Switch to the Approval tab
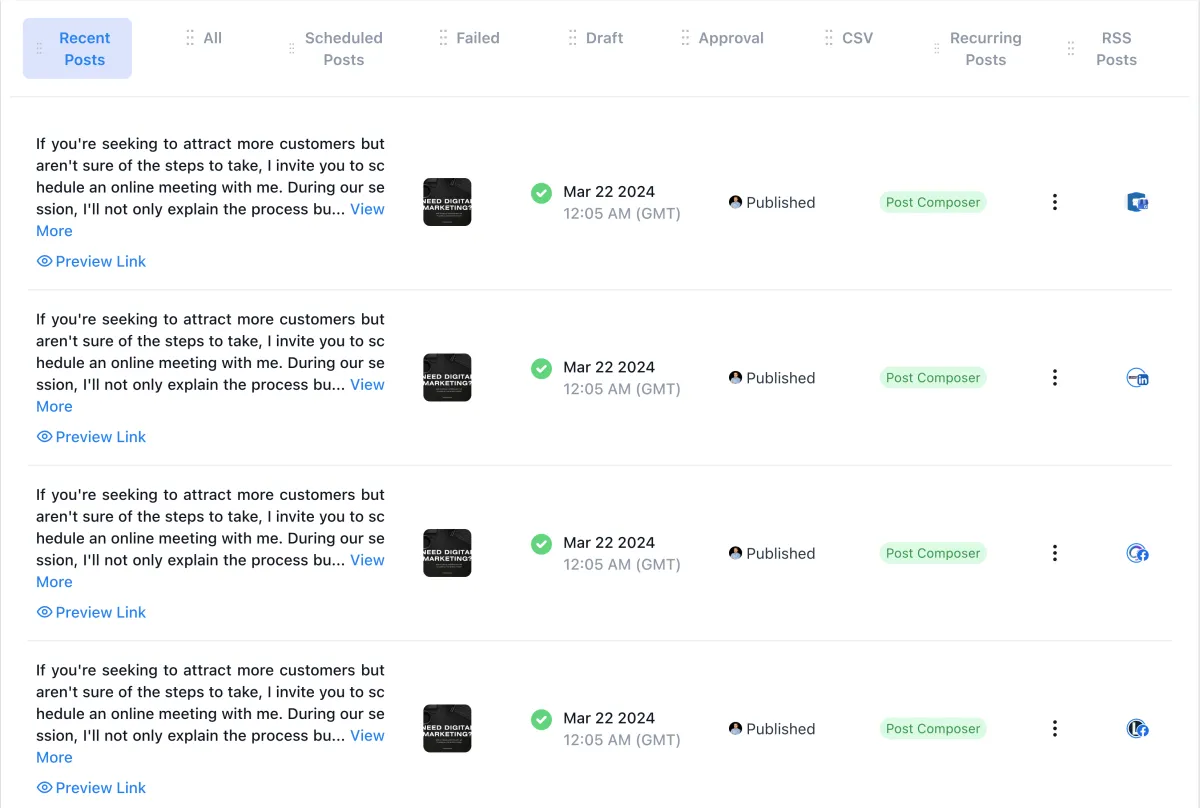1200x808 pixels. tap(730, 38)
